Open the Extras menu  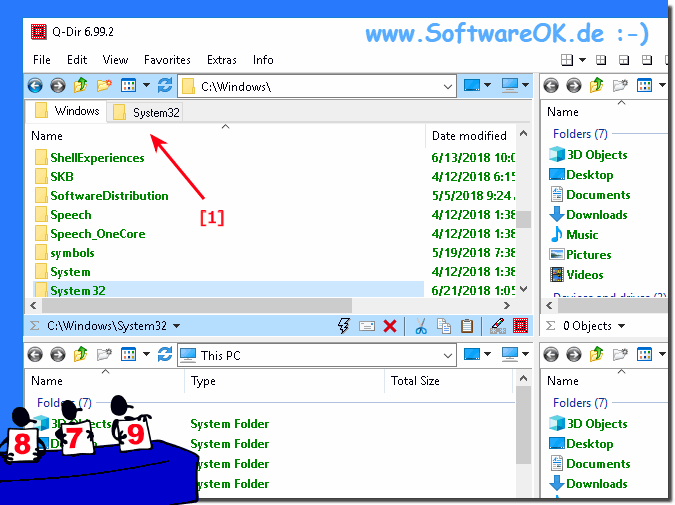click(222, 60)
